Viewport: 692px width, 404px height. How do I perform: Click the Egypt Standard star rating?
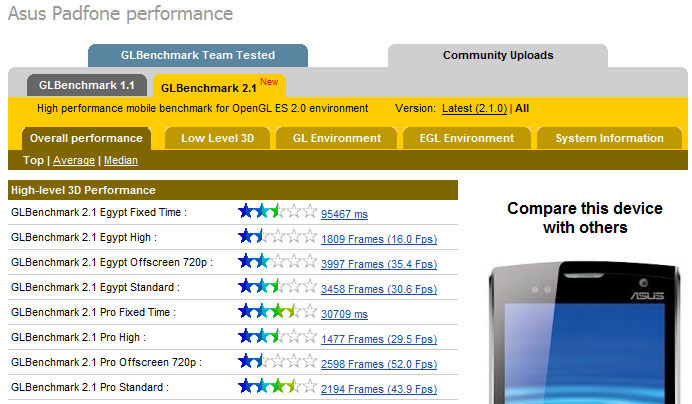(x=277, y=286)
